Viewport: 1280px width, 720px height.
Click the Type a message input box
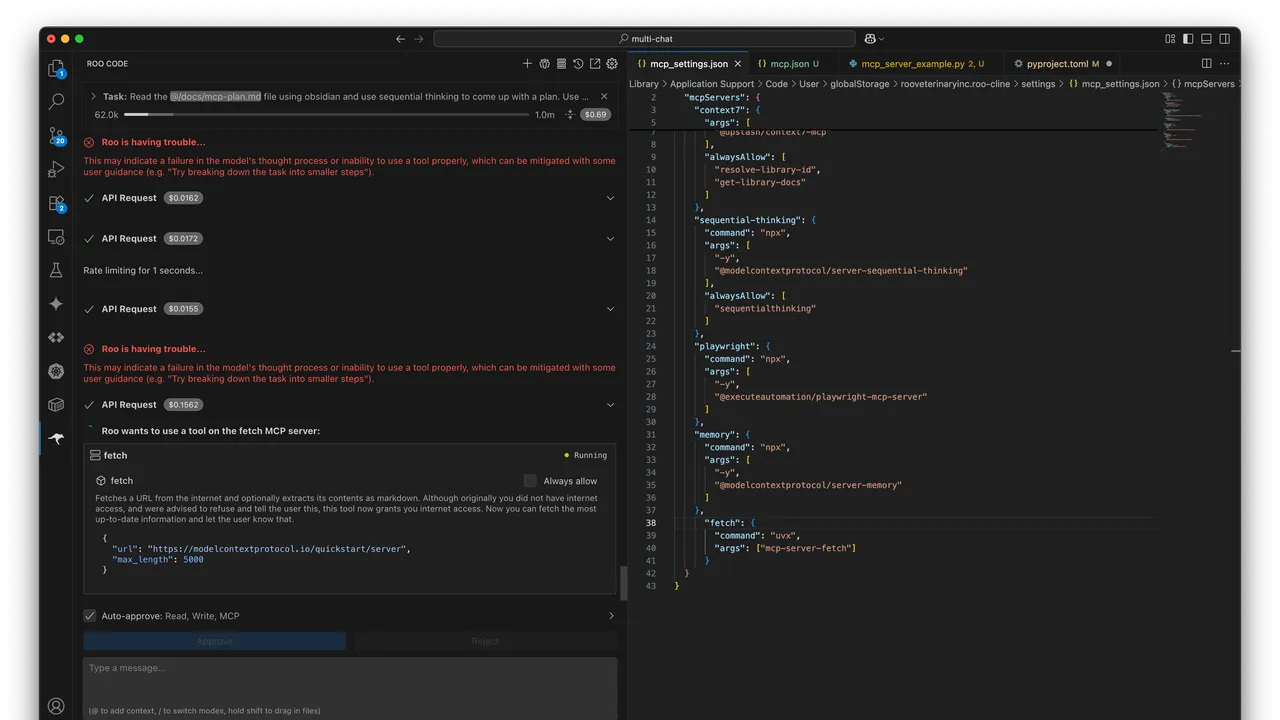tap(350, 688)
